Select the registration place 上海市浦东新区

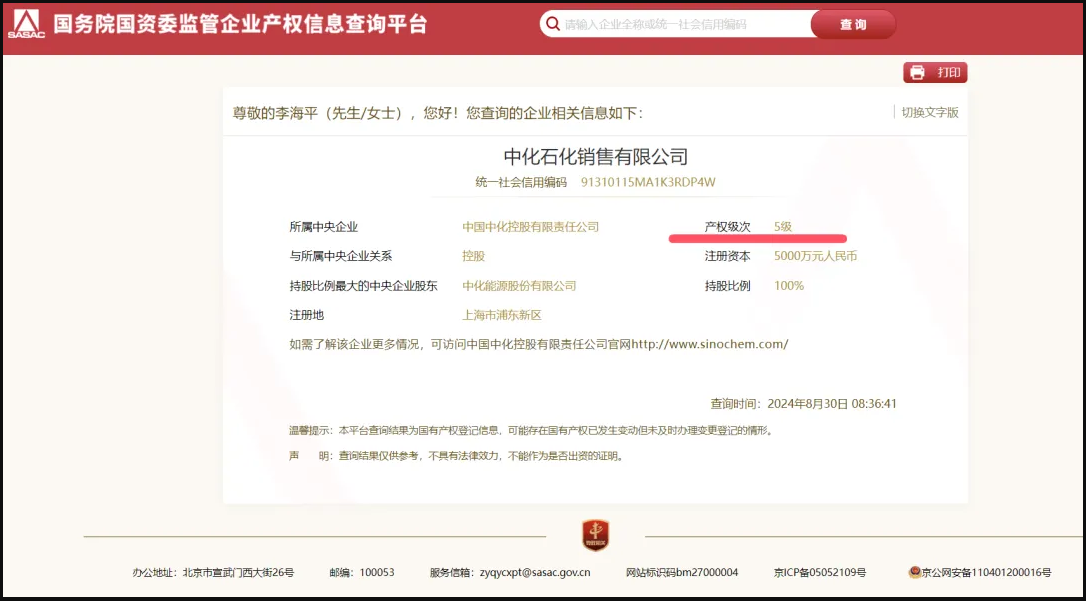coord(502,315)
